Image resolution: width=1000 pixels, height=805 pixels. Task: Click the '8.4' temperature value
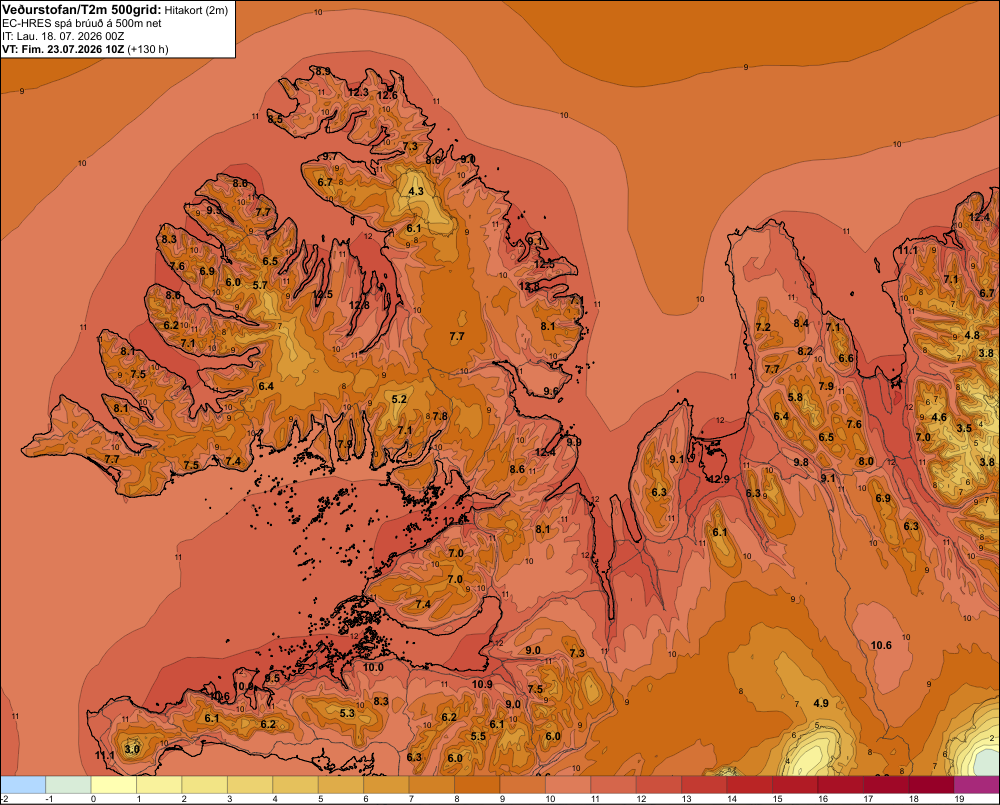pyautogui.click(x=801, y=323)
